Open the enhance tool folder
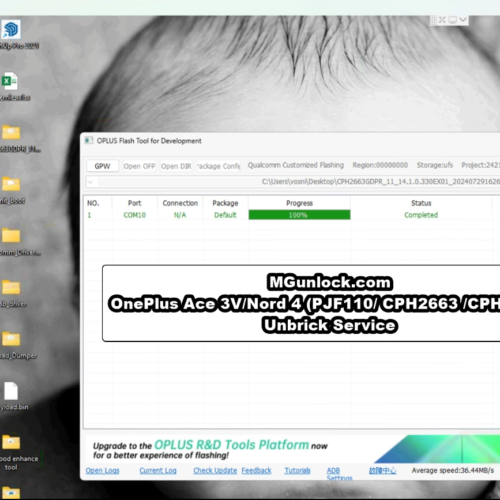This screenshot has height=500, width=500. (11, 442)
